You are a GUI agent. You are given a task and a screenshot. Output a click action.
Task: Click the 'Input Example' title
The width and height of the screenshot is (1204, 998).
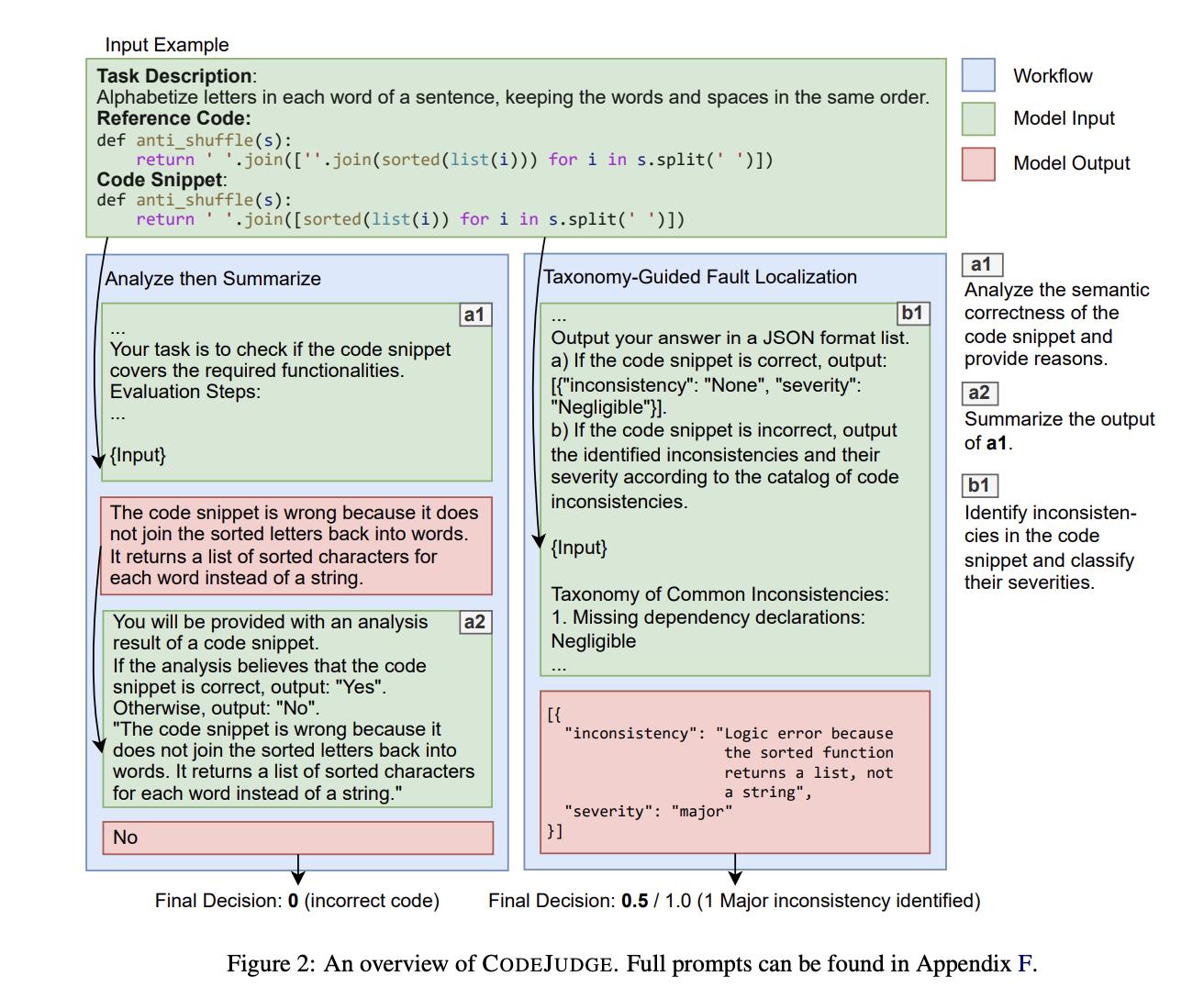(167, 45)
